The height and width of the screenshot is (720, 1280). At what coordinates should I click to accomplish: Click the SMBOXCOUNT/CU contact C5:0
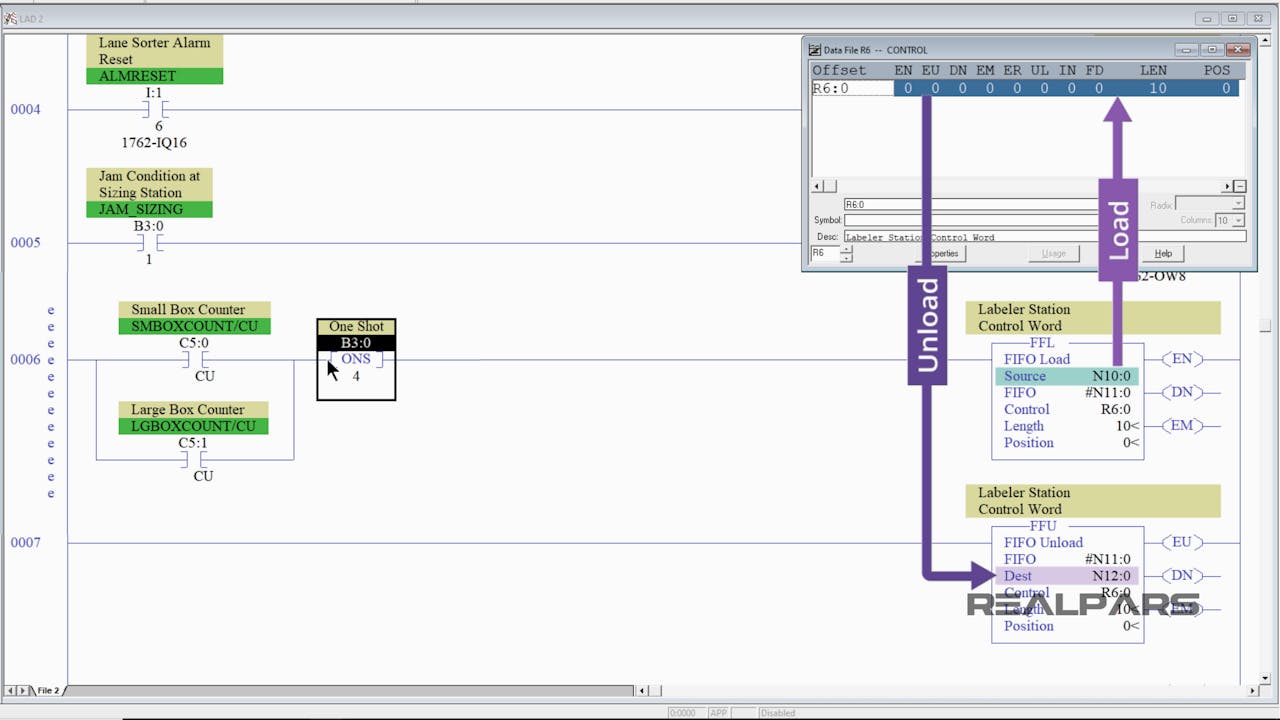(194, 359)
